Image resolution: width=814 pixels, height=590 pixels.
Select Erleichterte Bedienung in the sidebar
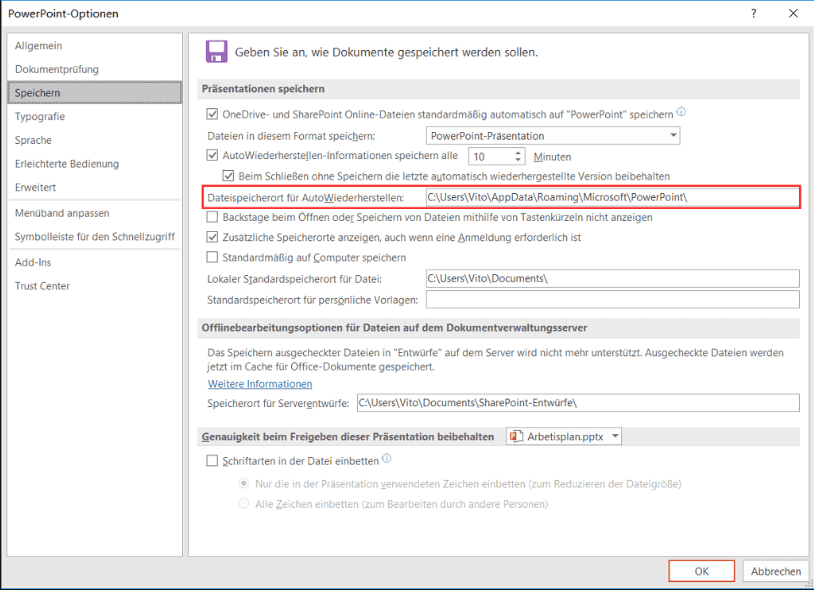[94, 163]
